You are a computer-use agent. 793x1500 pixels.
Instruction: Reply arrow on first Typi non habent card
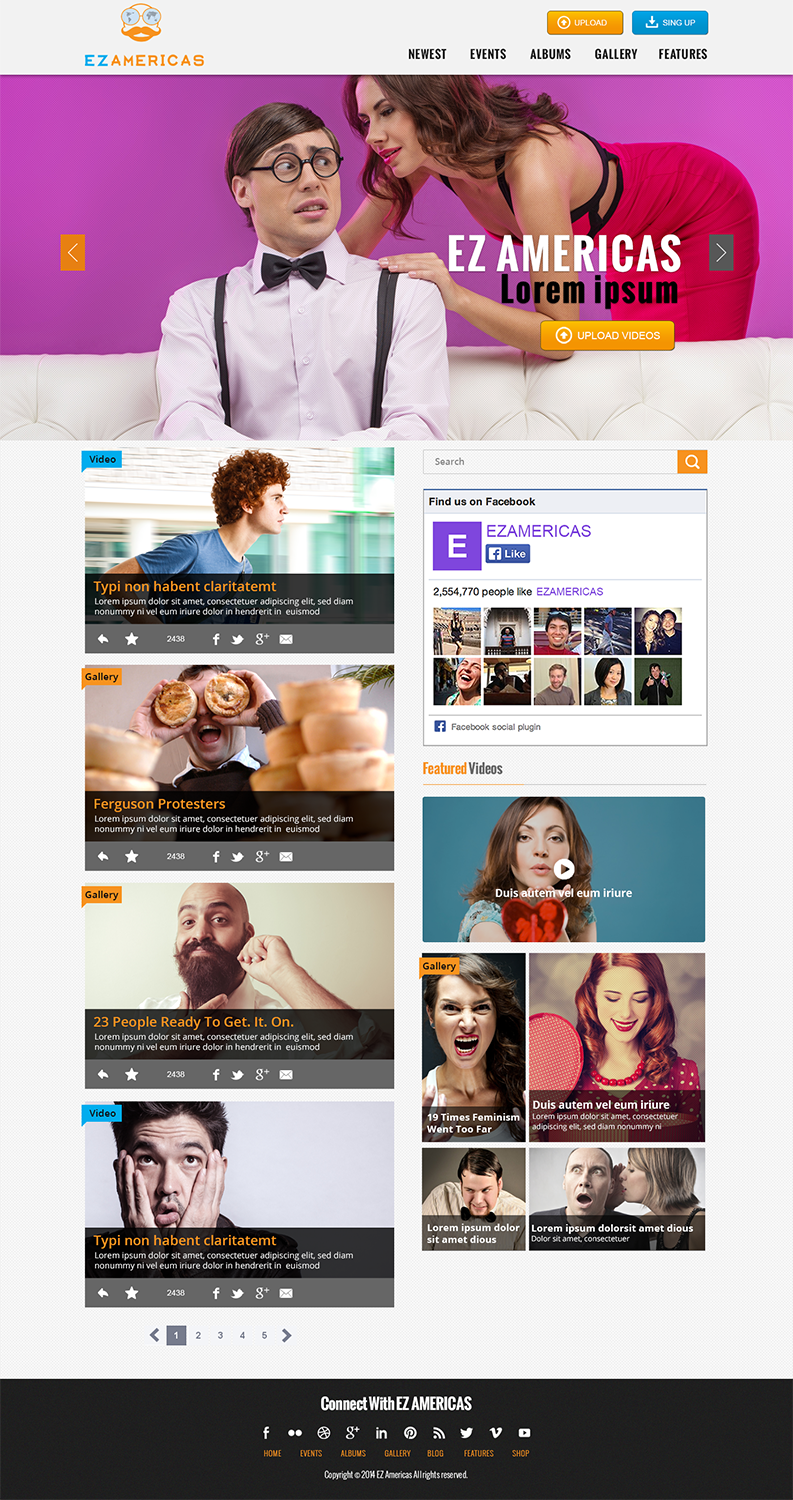(103, 639)
